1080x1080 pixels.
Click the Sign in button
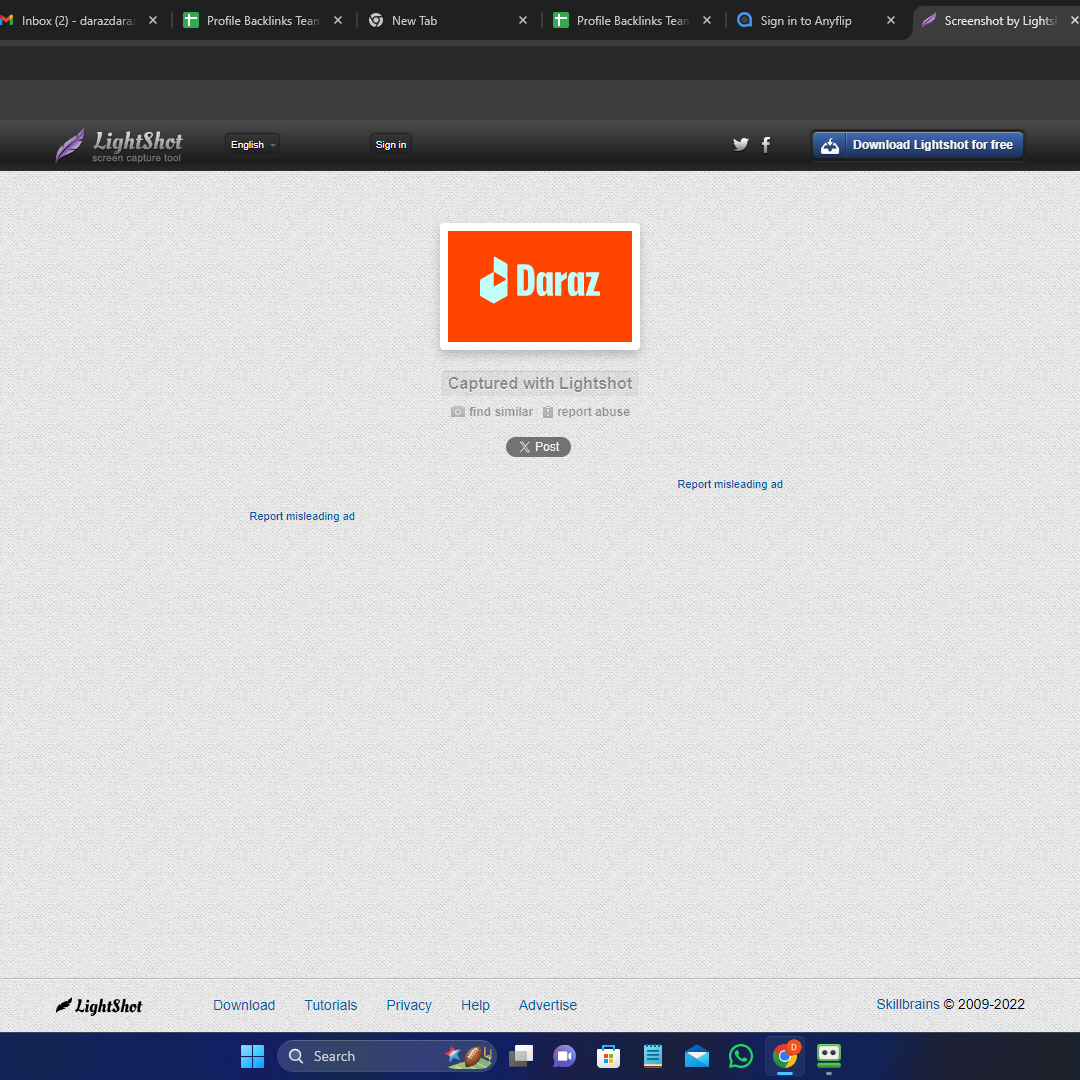click(391, 145)
